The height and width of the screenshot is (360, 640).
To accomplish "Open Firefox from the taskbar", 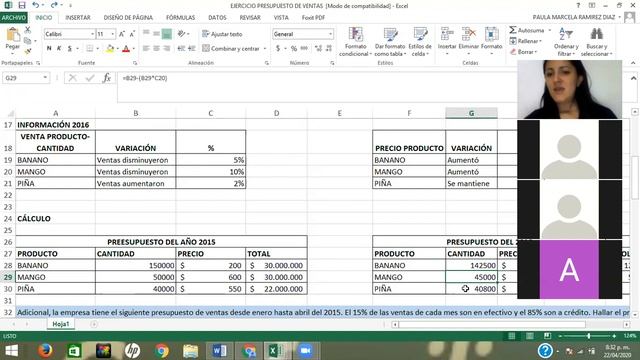I will (45, 350).
